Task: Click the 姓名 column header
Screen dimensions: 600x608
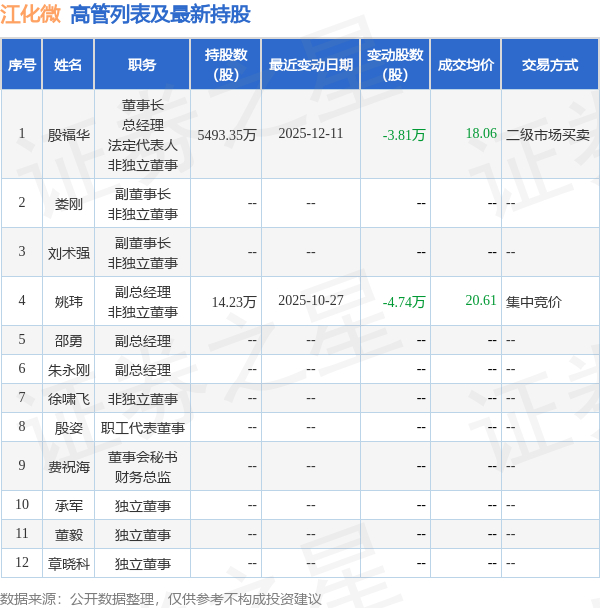Action: pyautogui.click(x=68, y=65)
